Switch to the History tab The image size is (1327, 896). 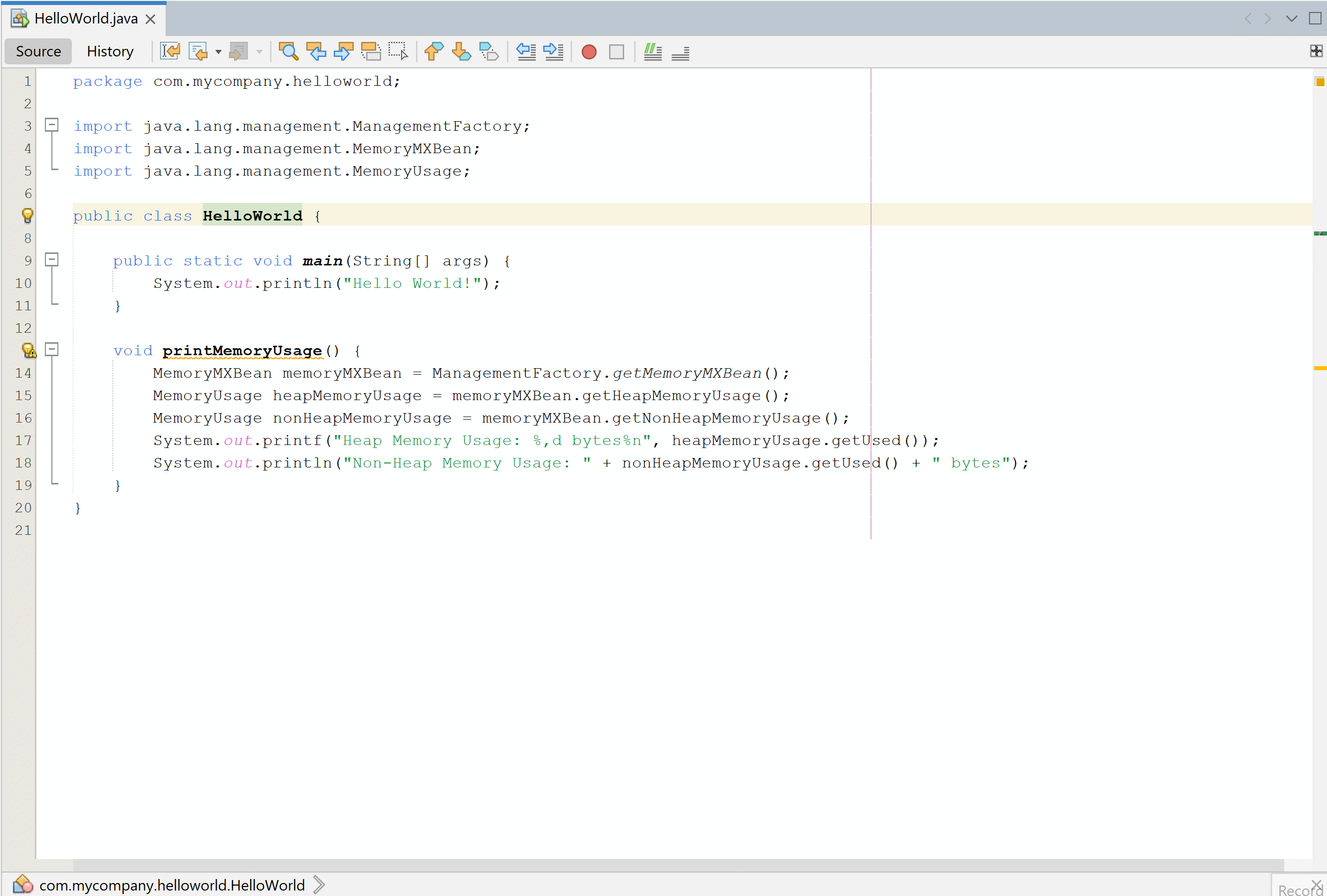pyautogui.click(x=109, y=50)
